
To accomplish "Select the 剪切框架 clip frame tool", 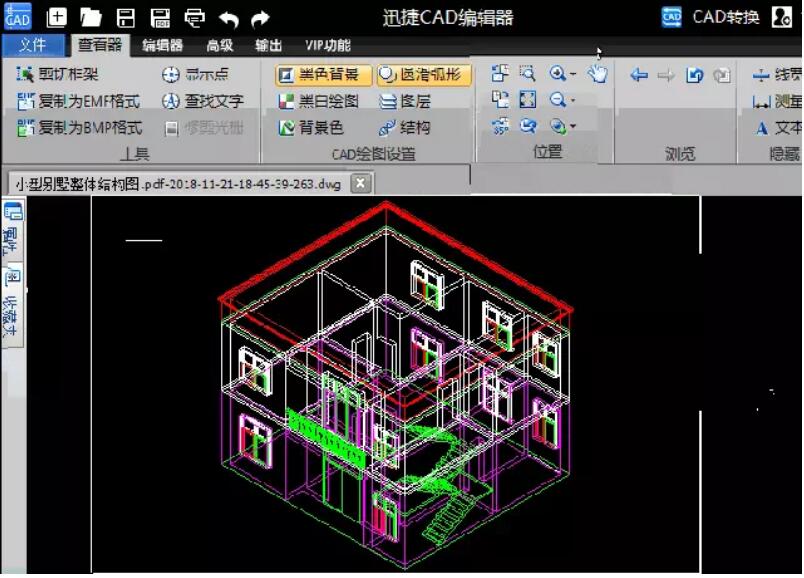I will (x=57, y=74).
